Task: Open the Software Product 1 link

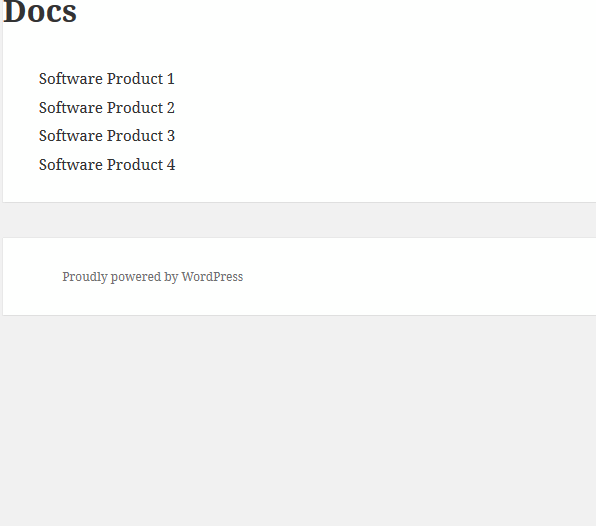Action: pyautogui.click(x=107, y=79)
